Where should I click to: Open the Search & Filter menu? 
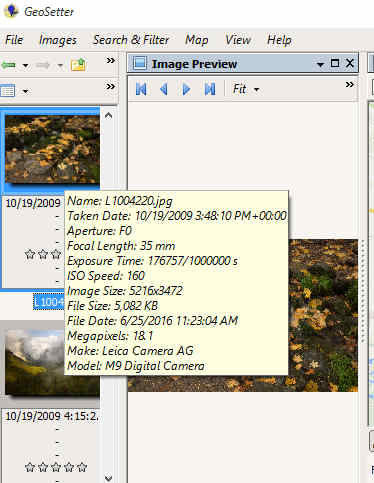pyautogui.click(x=131, y=40)
